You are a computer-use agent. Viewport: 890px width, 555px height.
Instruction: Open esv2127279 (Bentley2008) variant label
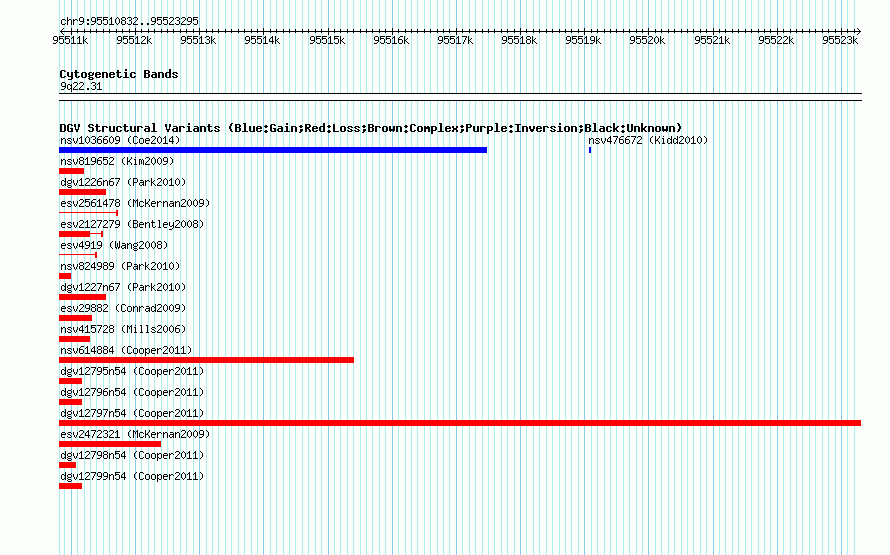point(132,224)
